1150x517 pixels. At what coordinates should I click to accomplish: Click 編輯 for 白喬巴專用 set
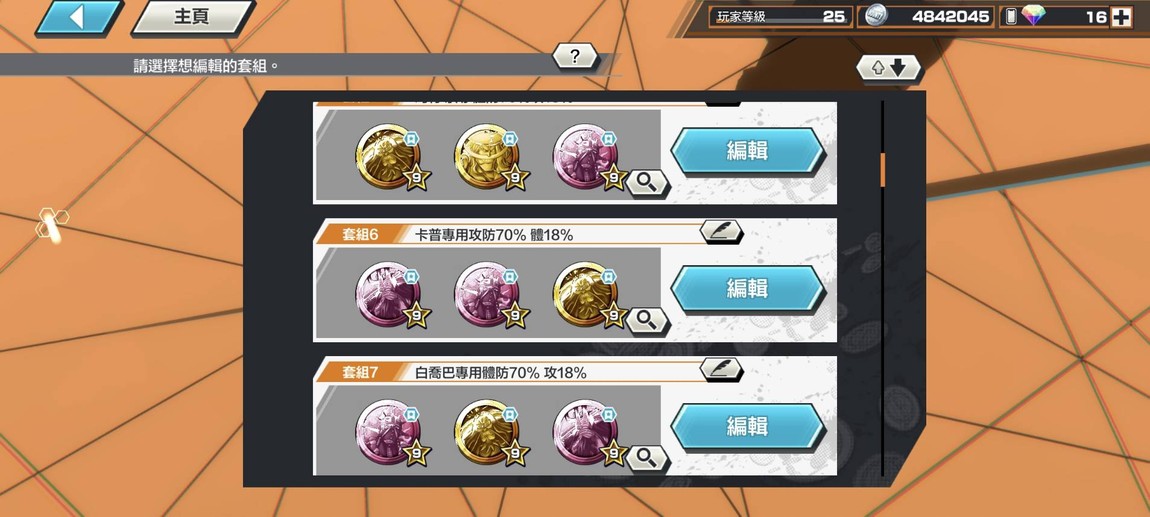[747, 427]
